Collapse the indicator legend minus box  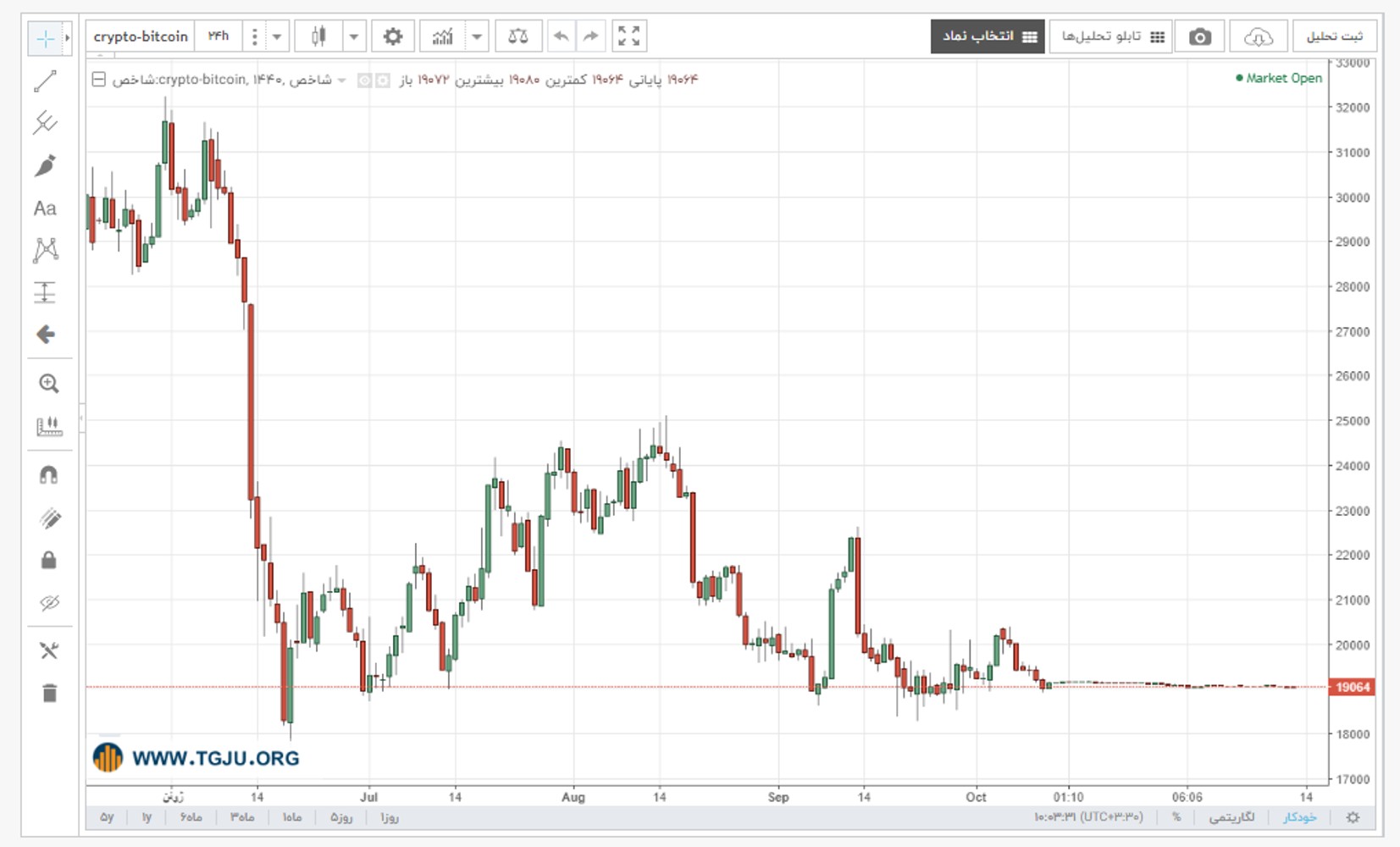tap(98, 80)
